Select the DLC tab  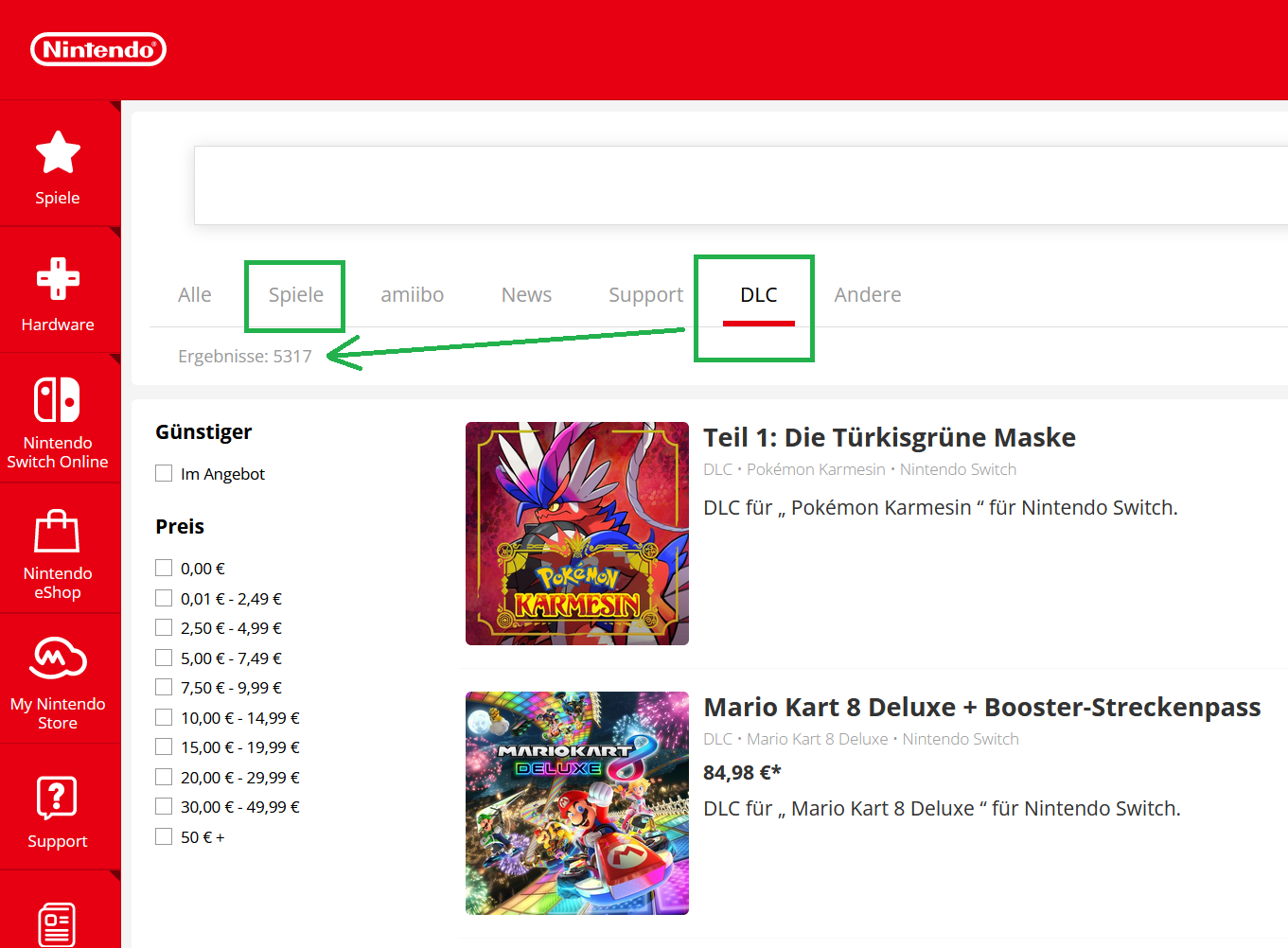point(759,294)
